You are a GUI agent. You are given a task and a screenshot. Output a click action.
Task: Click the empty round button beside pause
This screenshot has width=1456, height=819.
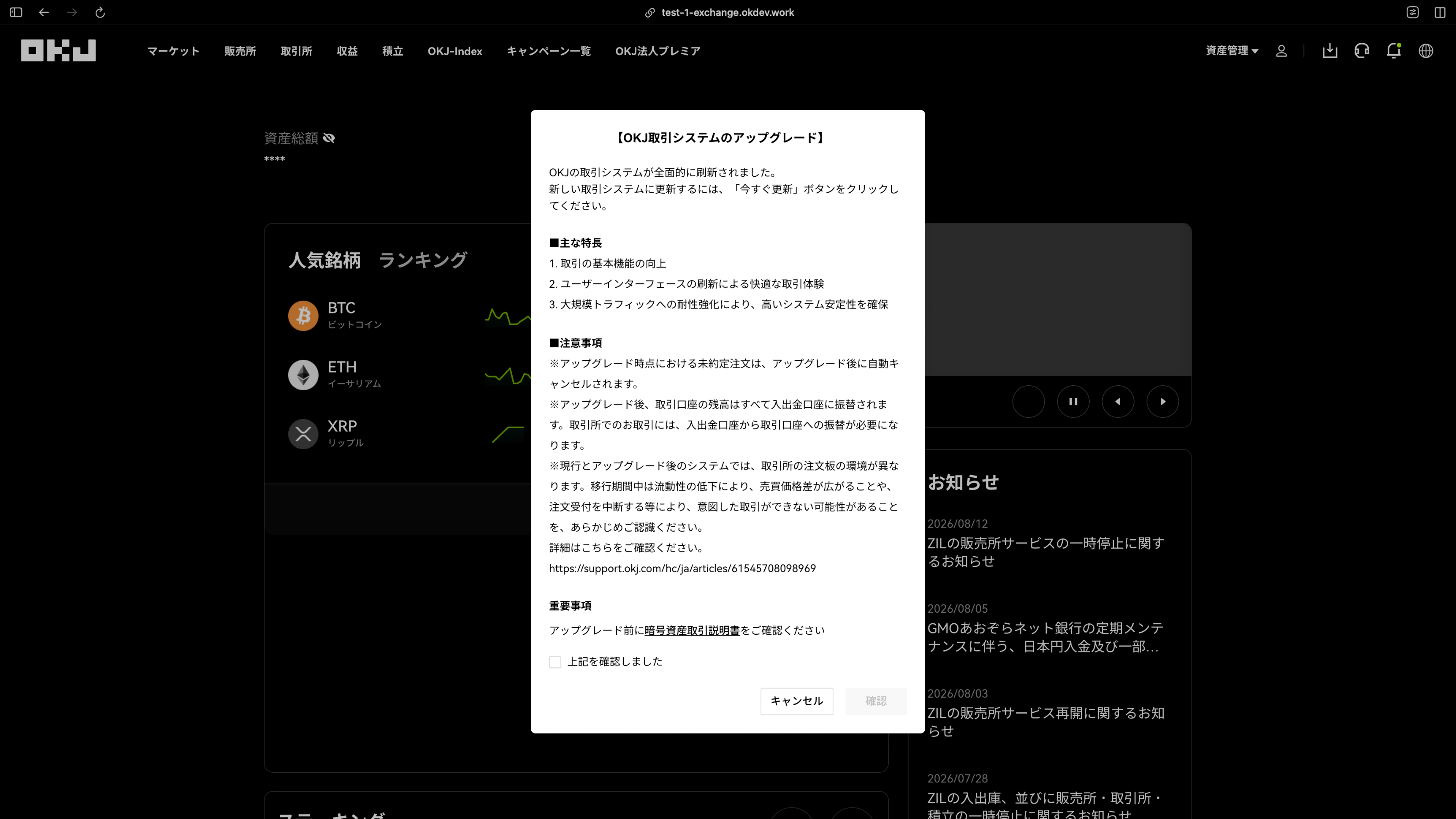[x=1029, y=401]
